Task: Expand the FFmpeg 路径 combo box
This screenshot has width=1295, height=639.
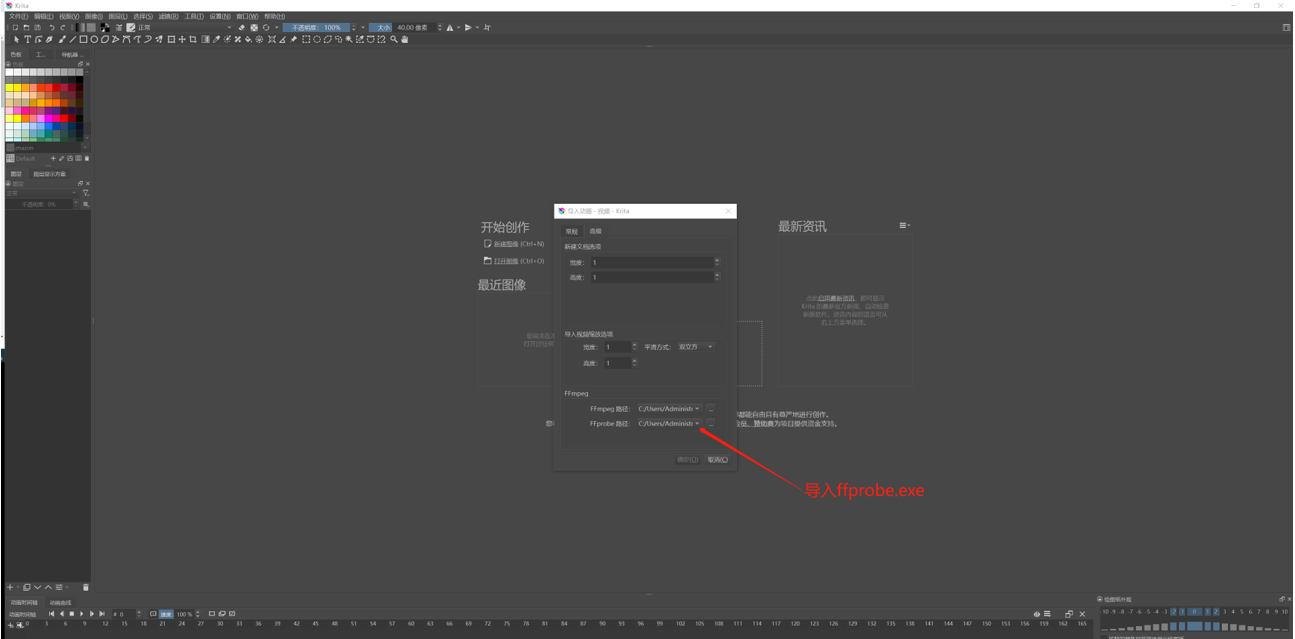Action: coord(669,408)
